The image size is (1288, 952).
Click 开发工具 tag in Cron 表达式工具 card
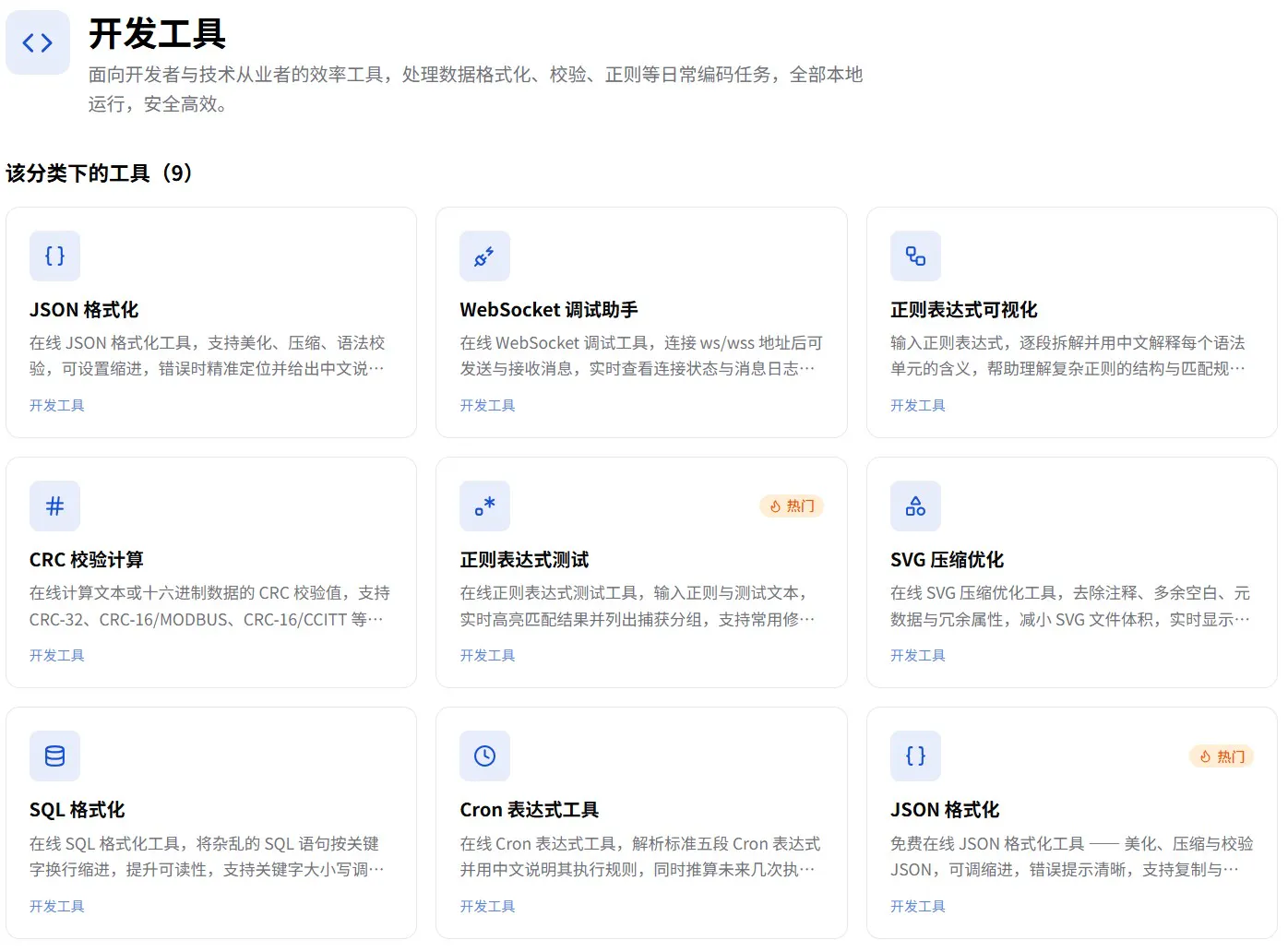pyautogui.click(x=487, y=906)
